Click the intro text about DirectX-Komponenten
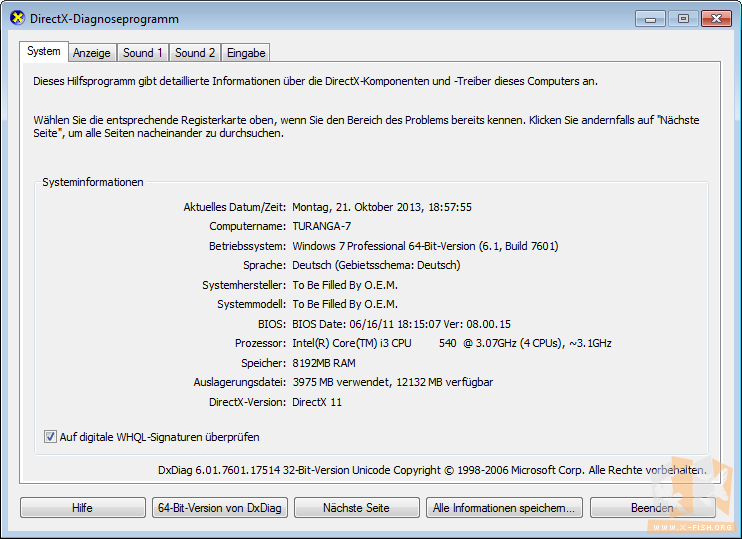Viewport: 742px width, 539px height. [x=315, y=81]
